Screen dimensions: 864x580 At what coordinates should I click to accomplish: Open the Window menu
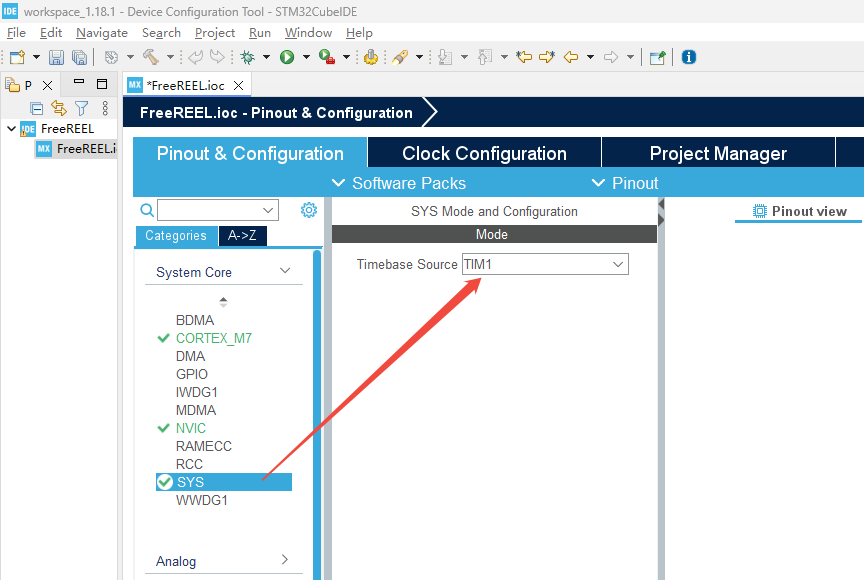pos(309,33)
